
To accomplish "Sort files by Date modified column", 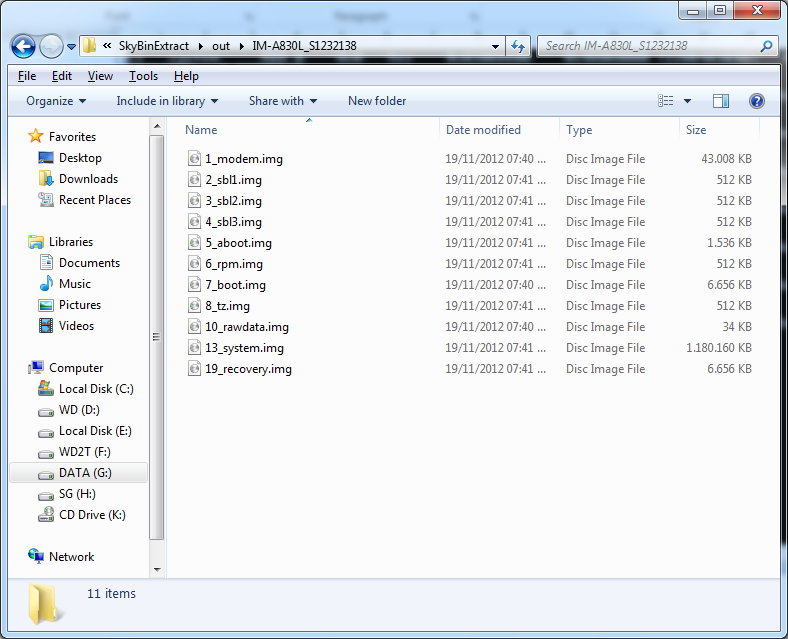I will pyautogui.click(x=484, y=130).
